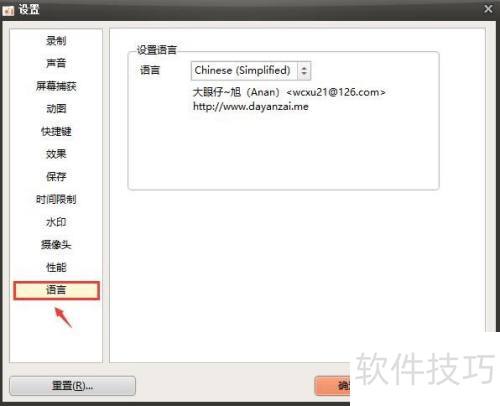Open 摄像头 settings page

tap(56, 245)
